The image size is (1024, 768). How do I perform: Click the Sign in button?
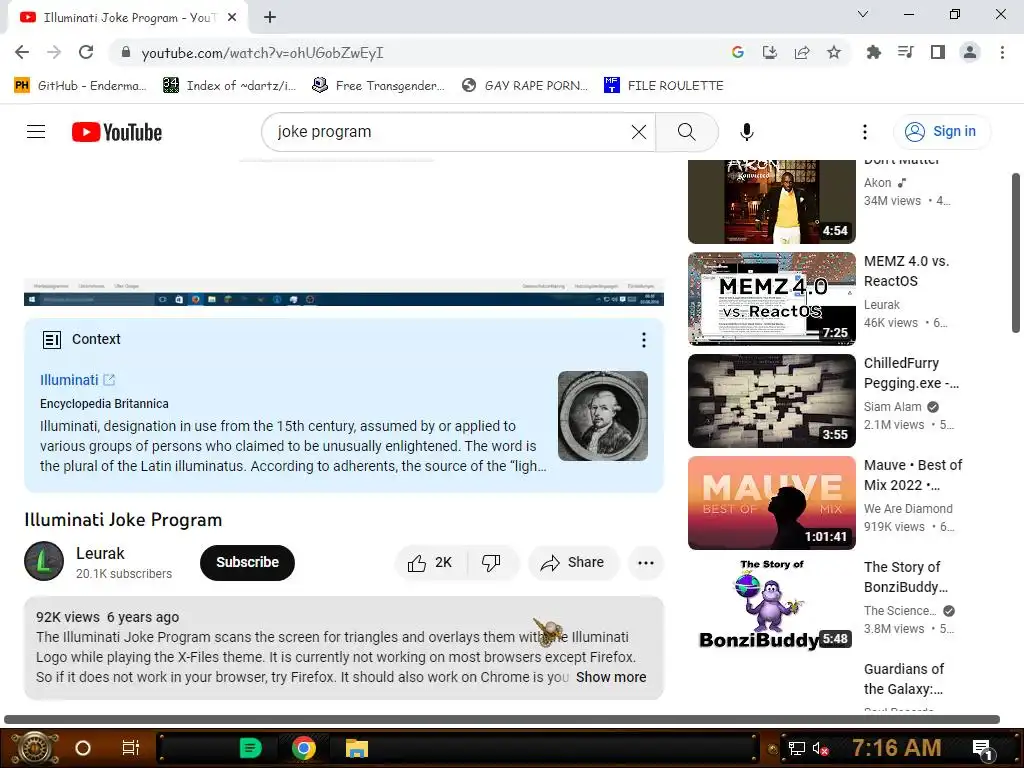[x=941, y=131]
